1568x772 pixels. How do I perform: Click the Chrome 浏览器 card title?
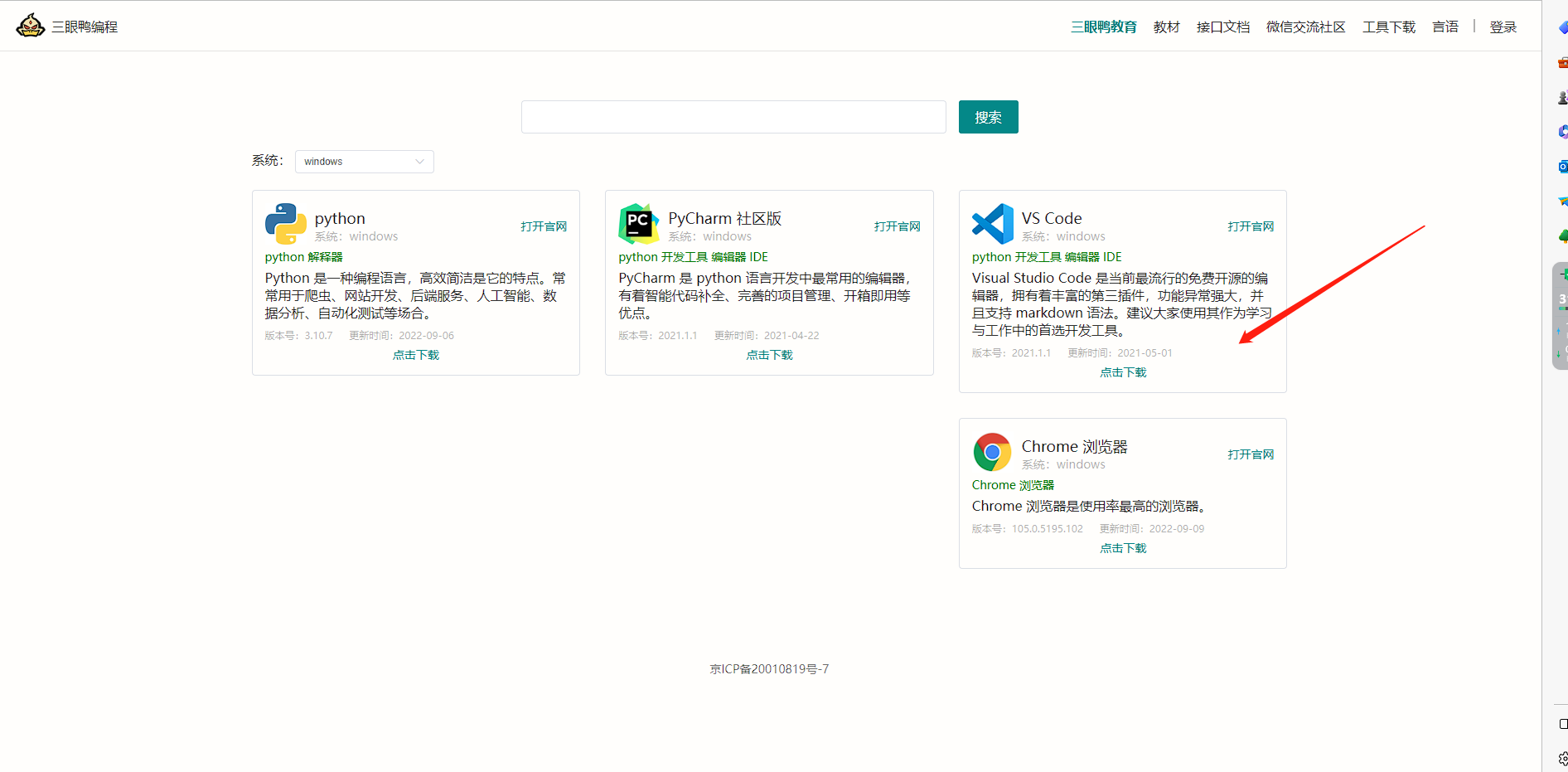[x=1075, y=446]
